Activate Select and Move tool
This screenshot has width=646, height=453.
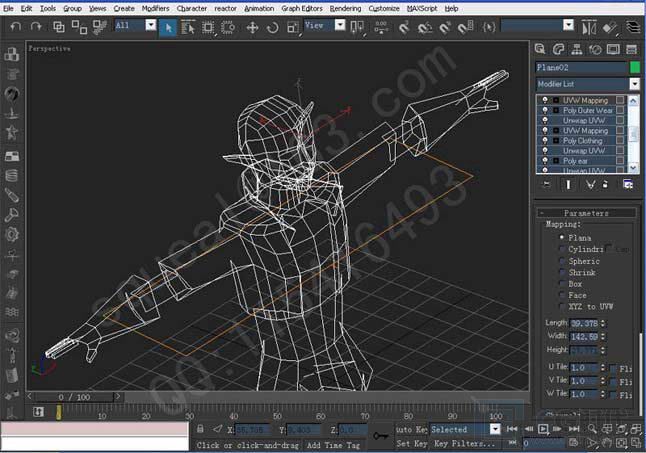point(252,28)
